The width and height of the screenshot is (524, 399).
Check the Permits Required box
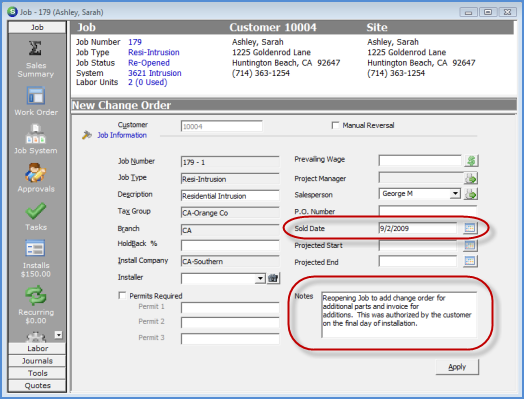[x=122, y=296]
